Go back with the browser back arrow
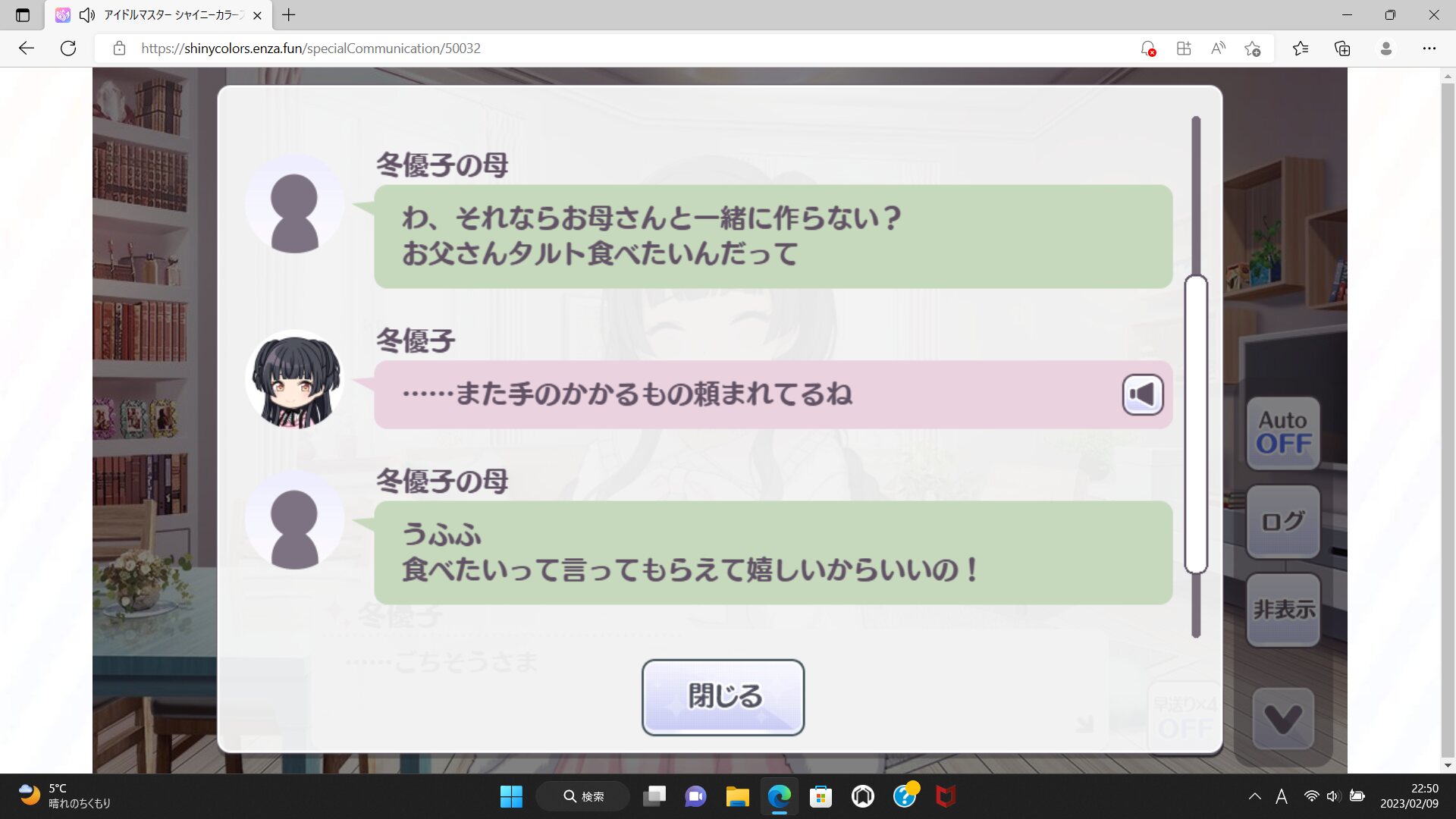The width and height of the screenshot is (1456, 819). click(x=27, y=49)
